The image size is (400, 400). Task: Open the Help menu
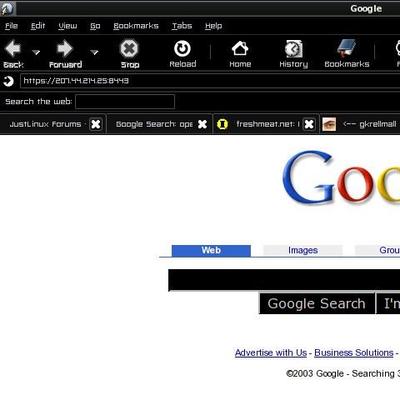pyautogui.click(x=213, y=26)
